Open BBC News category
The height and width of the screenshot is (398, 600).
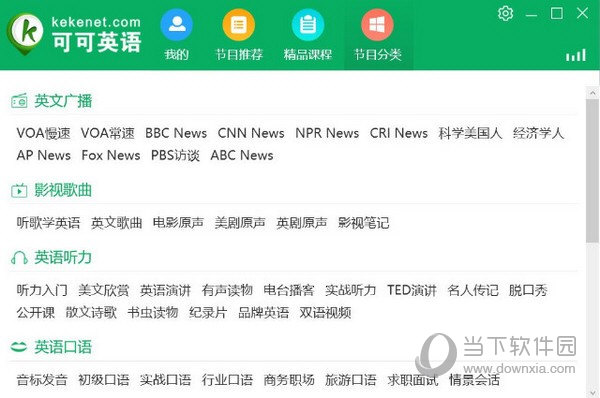click(x=176, y=133)
